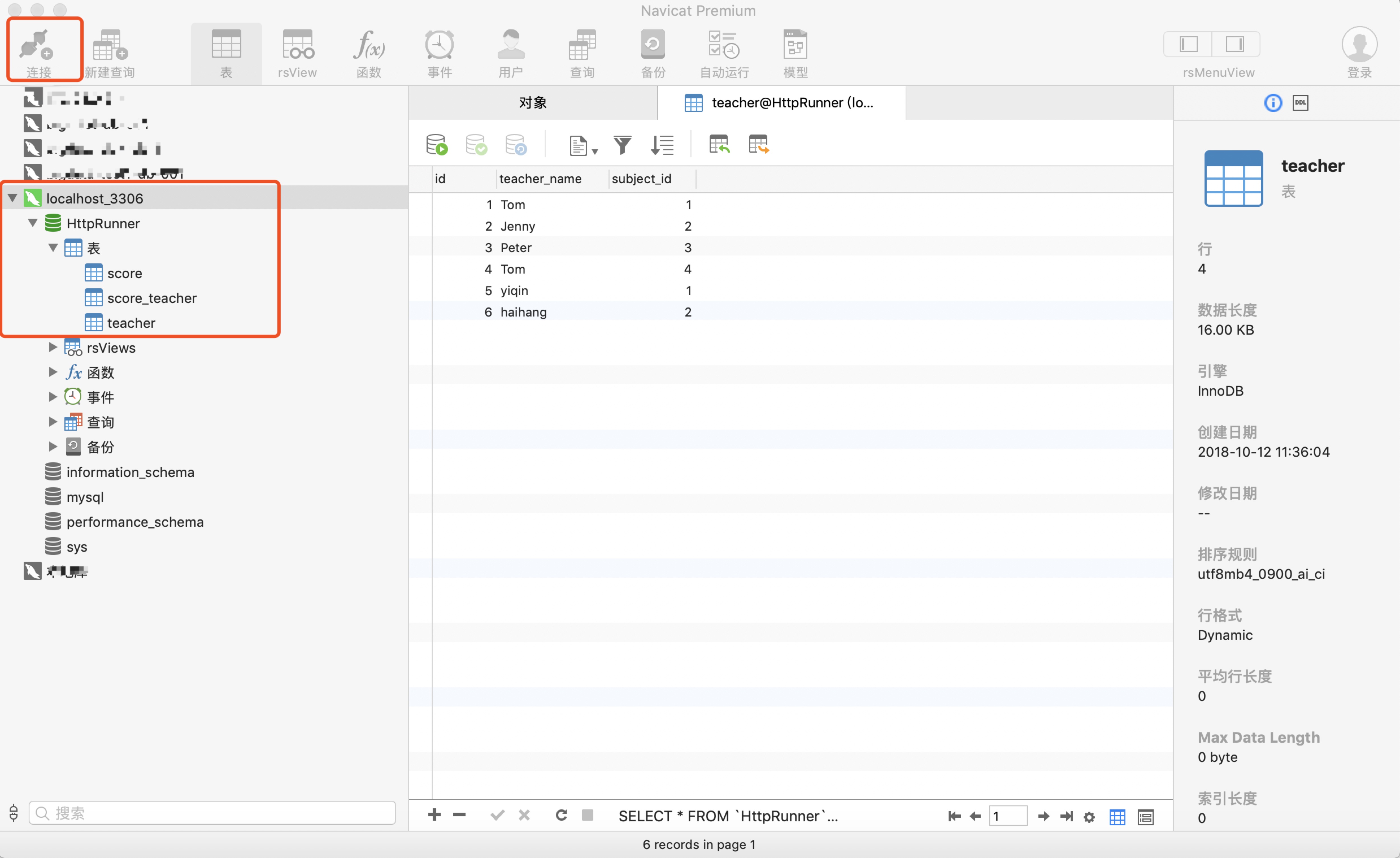Switch to grid view icon
This screenshot has width=1400, height=858.
pos(1117,816)
